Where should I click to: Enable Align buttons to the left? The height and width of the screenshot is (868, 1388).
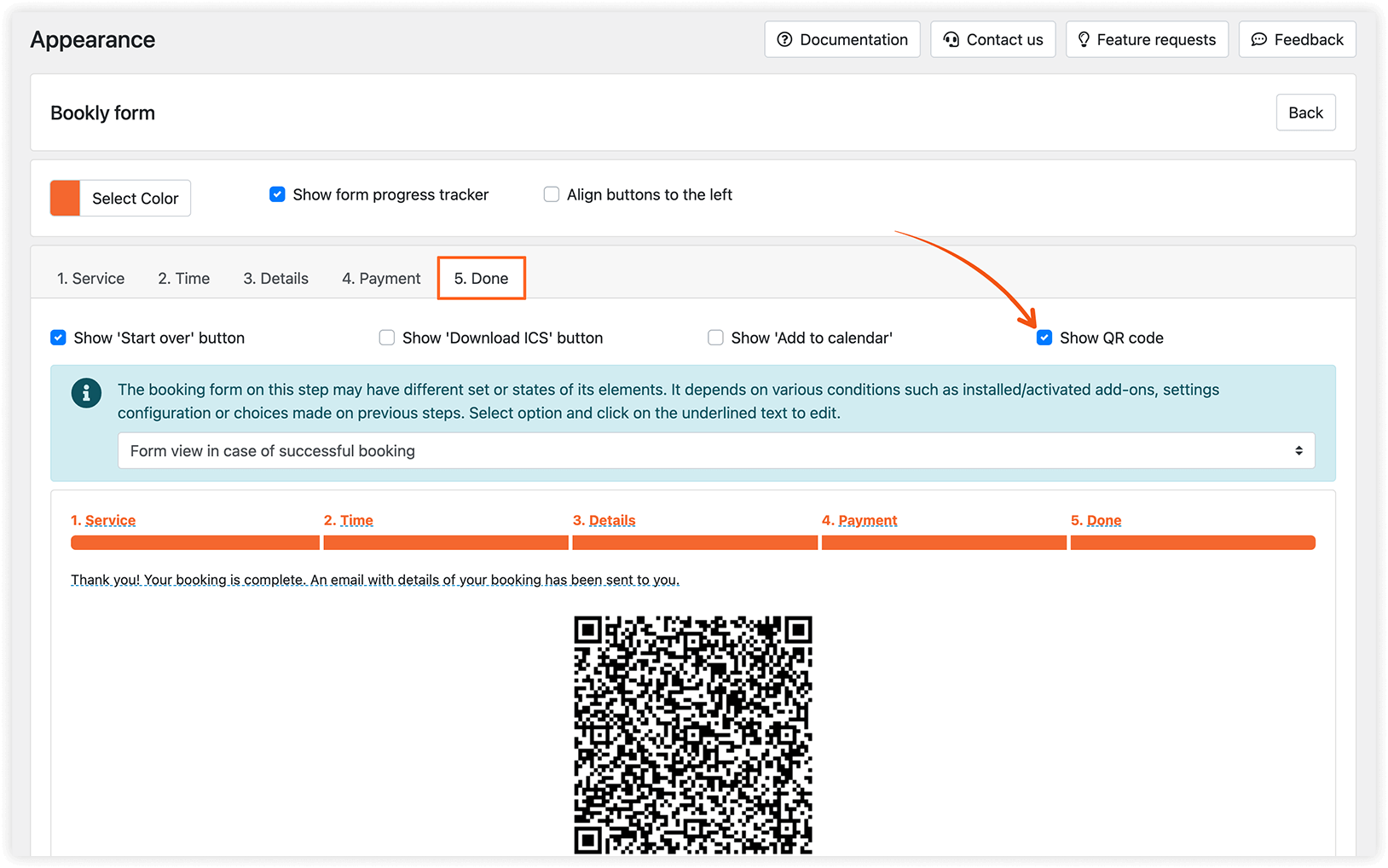click(x=552, y=194)
